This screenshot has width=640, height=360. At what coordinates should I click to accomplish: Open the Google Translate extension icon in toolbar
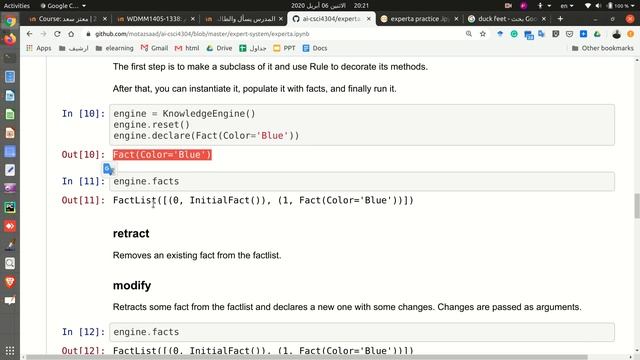coord(542,34)
